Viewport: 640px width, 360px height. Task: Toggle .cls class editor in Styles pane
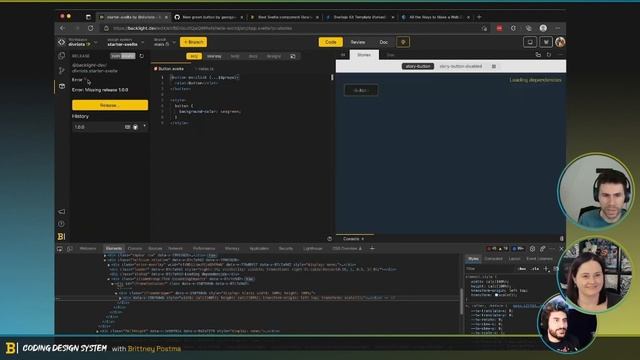click(535, 269)
